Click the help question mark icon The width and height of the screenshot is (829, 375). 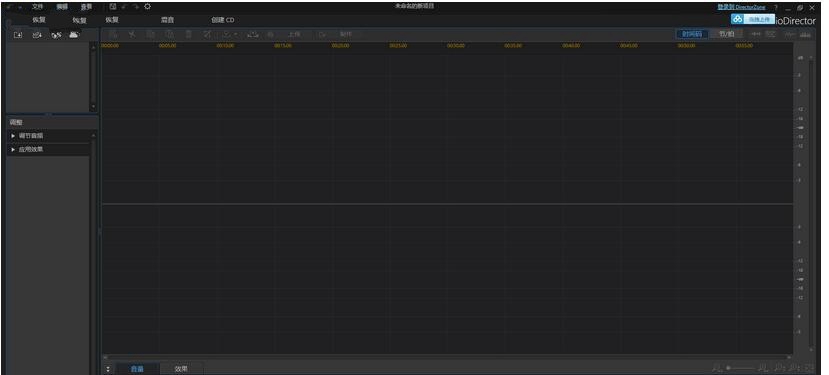(x=776, y=7)
